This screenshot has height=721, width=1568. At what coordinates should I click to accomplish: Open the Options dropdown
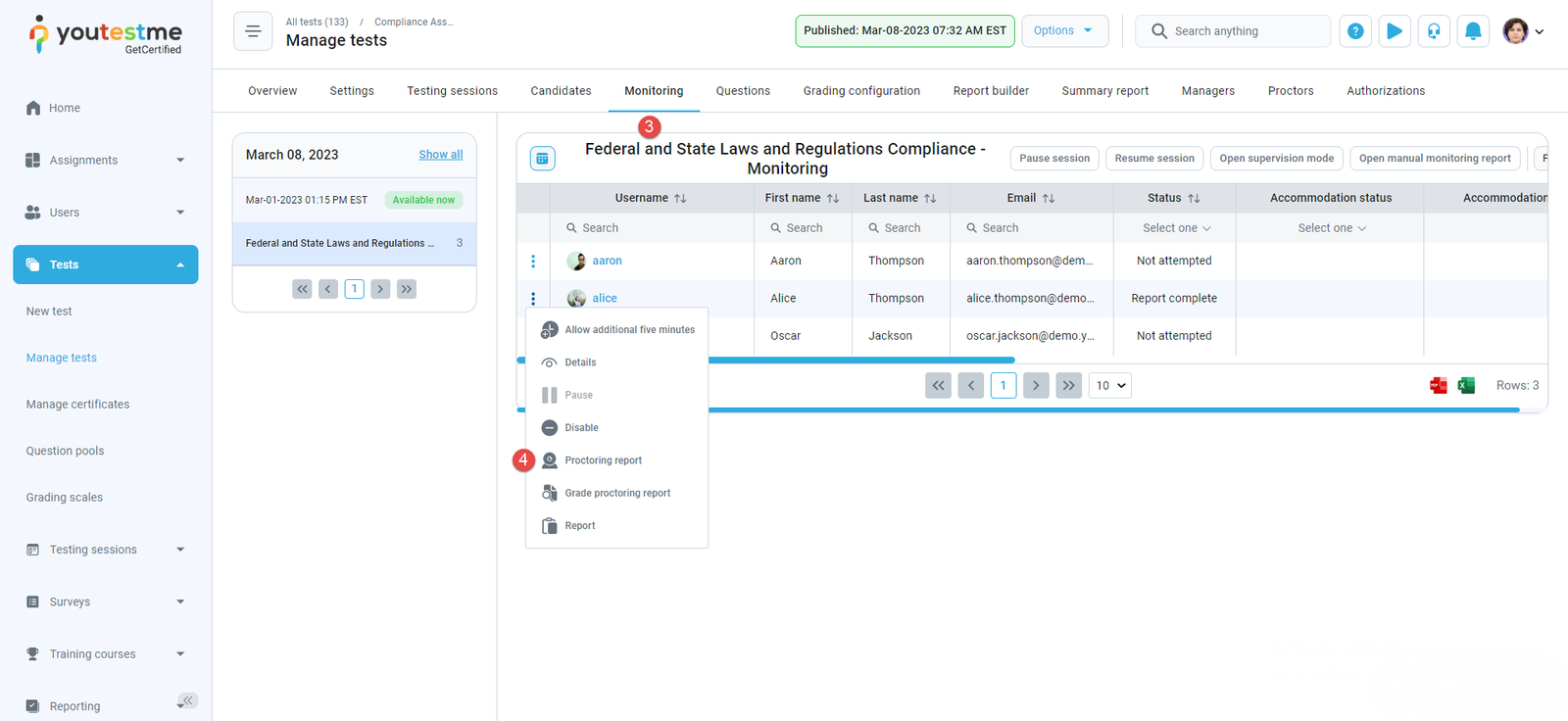click(x=1063, y=31)
